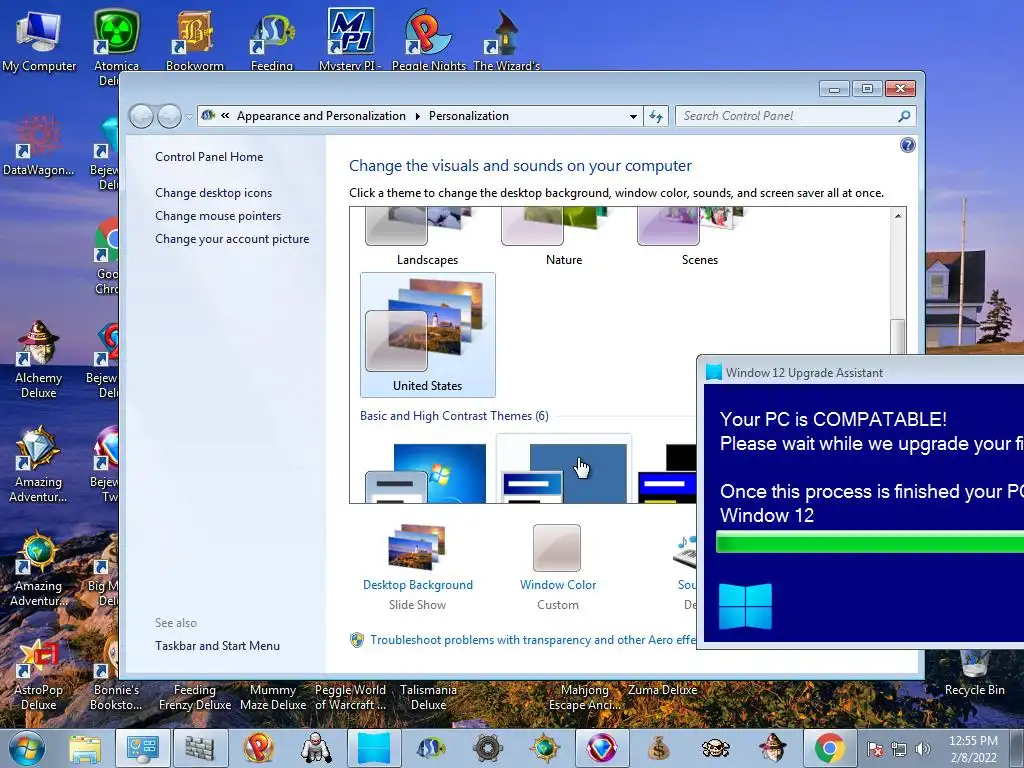
Task: Click the Control Panel Forward arrow button
Action: 169,116
